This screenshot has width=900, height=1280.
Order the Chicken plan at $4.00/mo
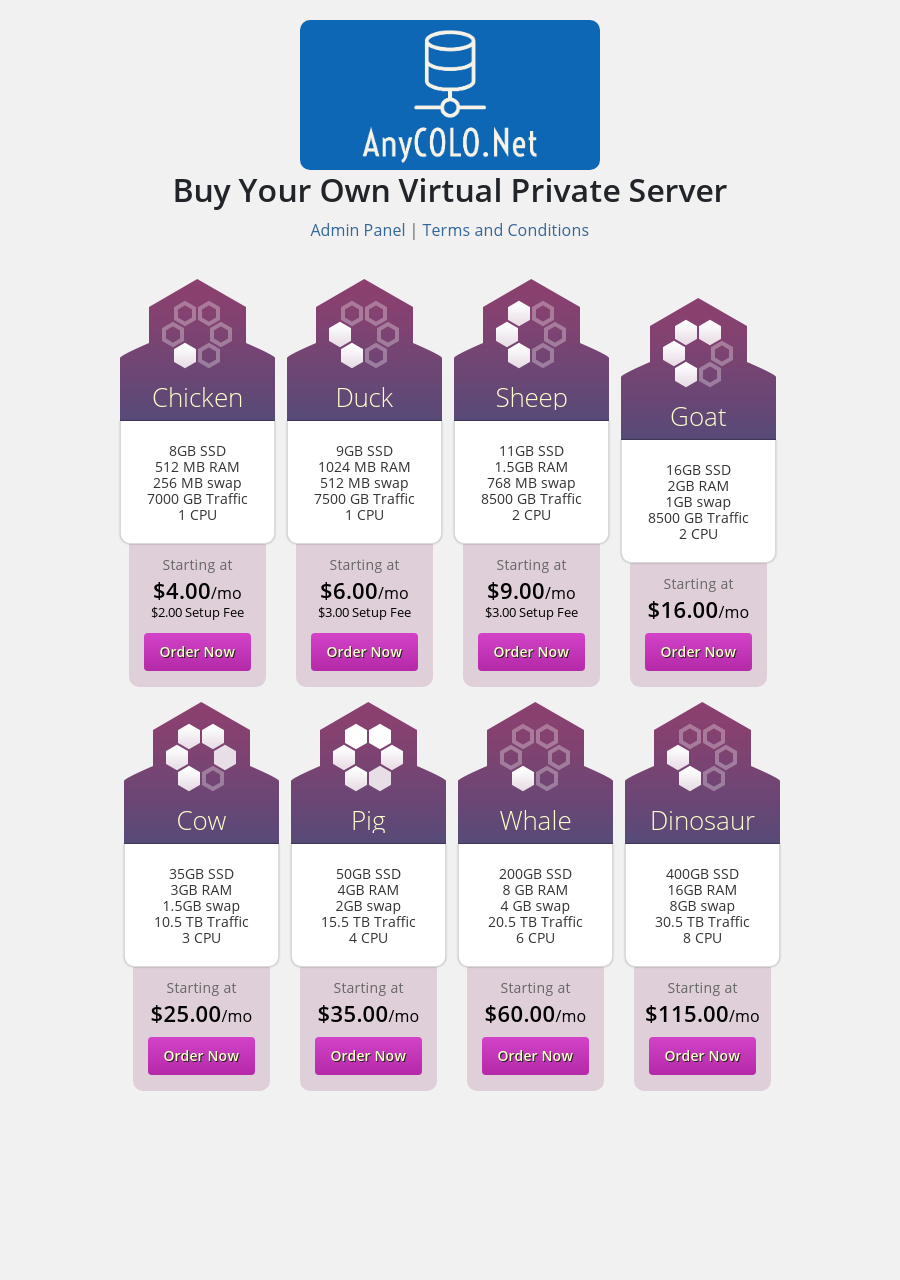click(197, 652)
